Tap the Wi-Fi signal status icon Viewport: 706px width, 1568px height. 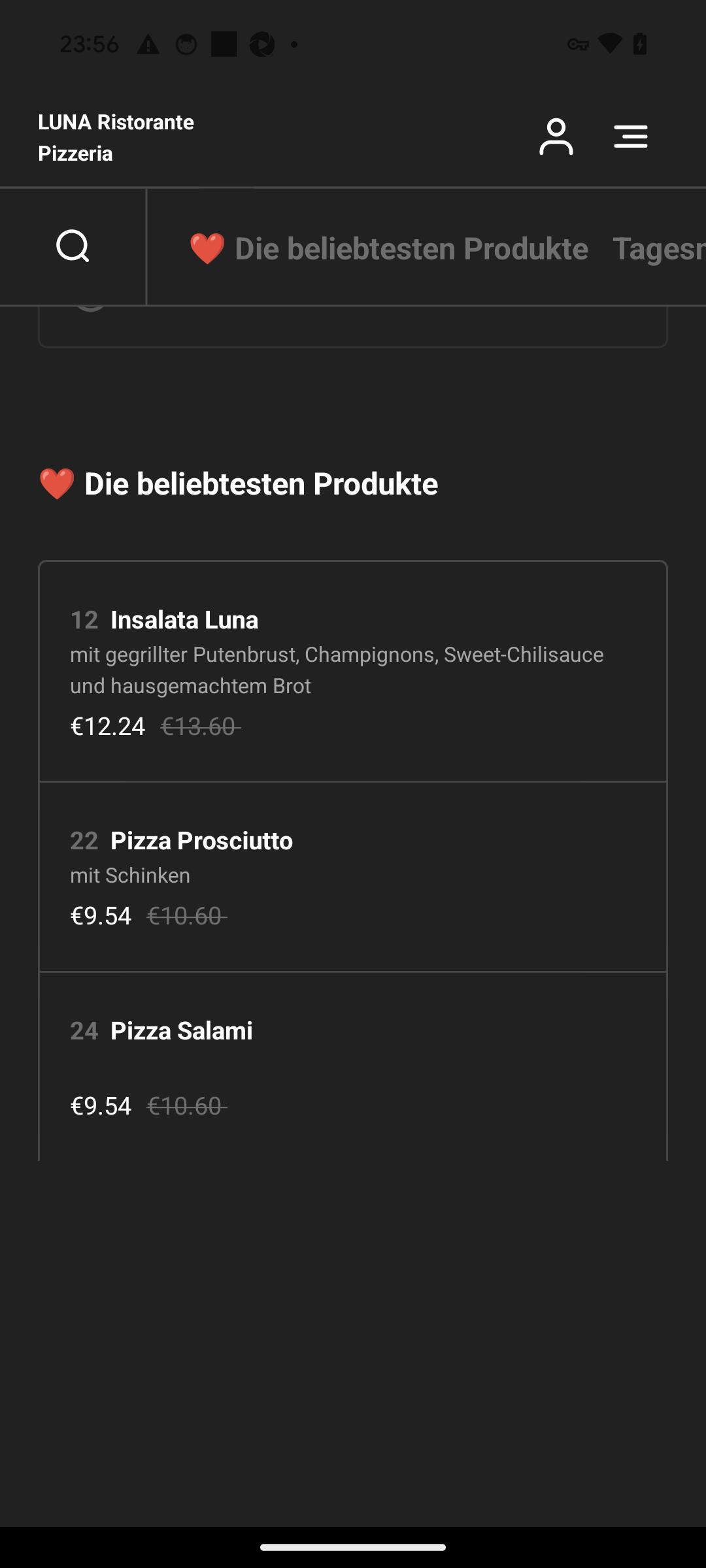[x=610, y=44]
